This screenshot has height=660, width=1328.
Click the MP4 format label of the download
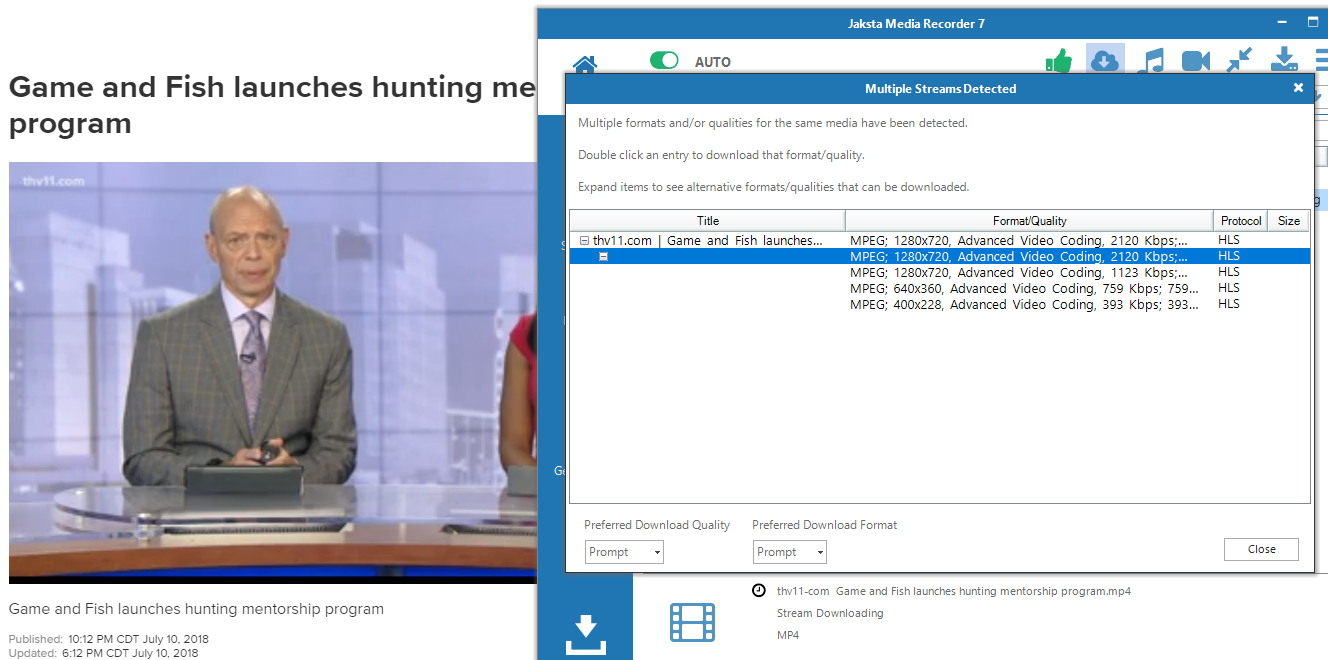pyautogui.click(x=788, y=635)
